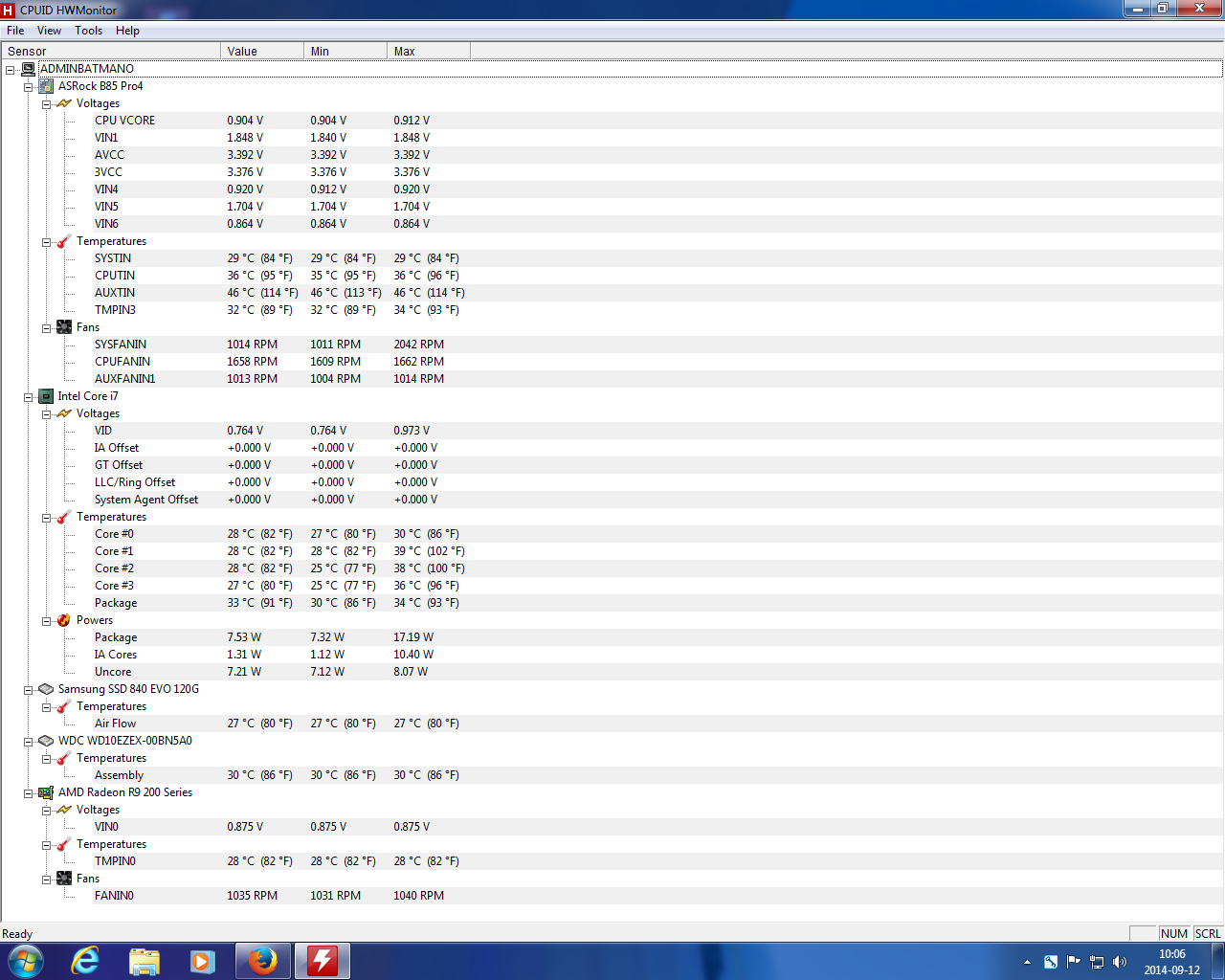Click the Sensor column header
The width and height of the screenshot is (1225, 980).
(111, 51)
